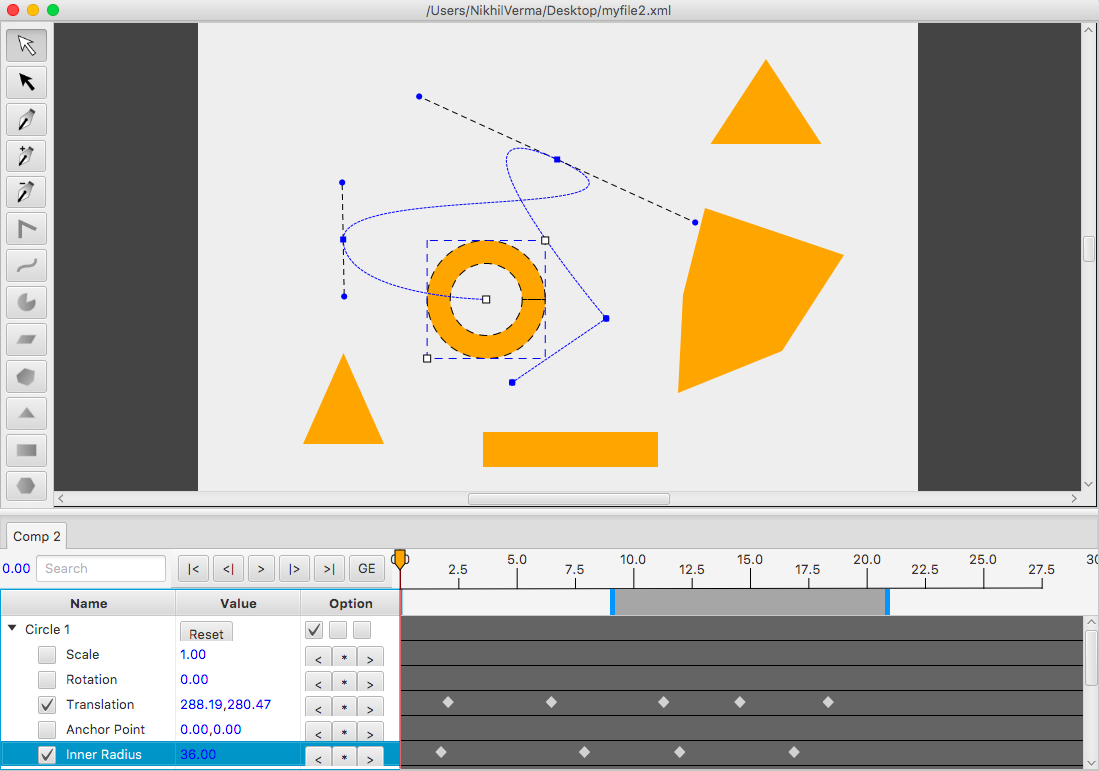The image size is (1099, 771).
Task: Click the orange playhead marker
Action: point(400,559)
